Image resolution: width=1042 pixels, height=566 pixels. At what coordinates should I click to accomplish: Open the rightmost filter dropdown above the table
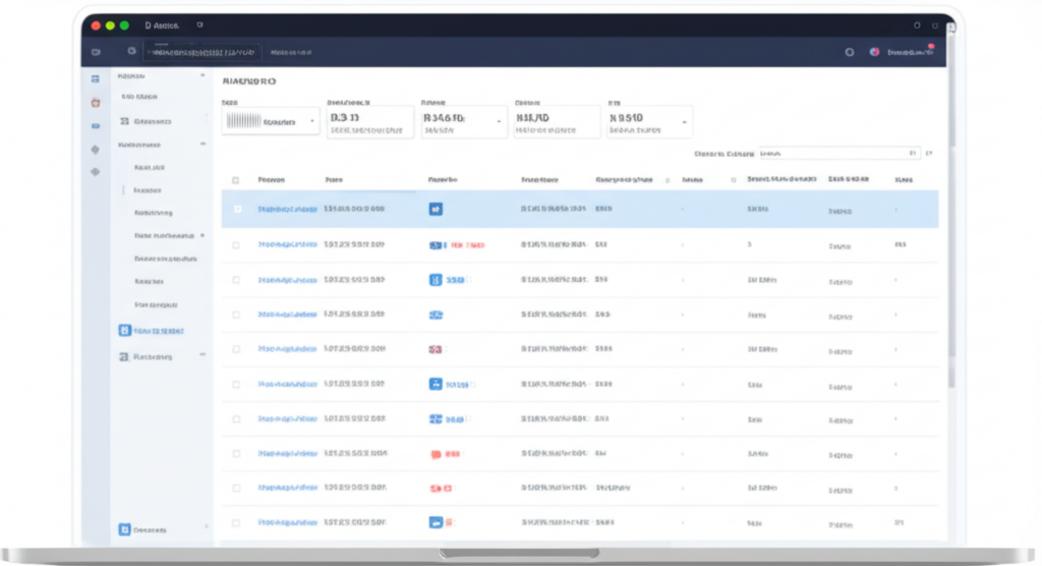[648, 122]
